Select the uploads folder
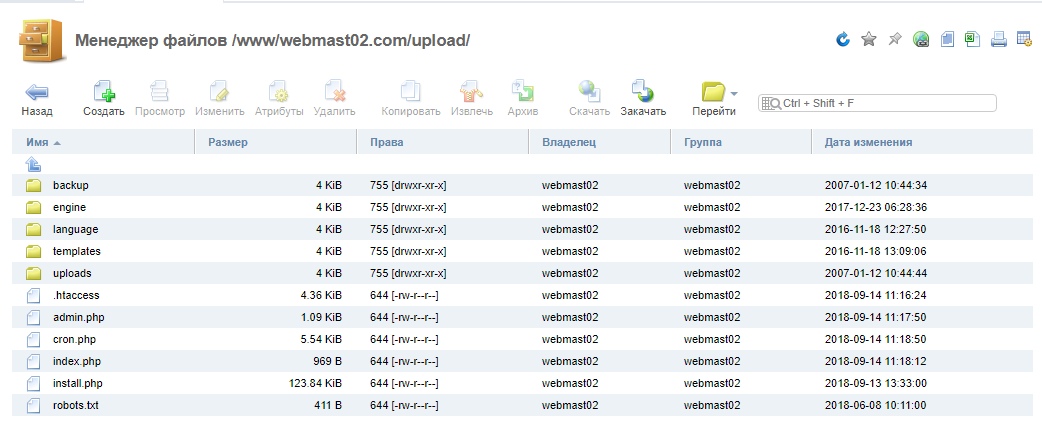1042x435 pixels. pyautogui.click(x=72, y=273)
